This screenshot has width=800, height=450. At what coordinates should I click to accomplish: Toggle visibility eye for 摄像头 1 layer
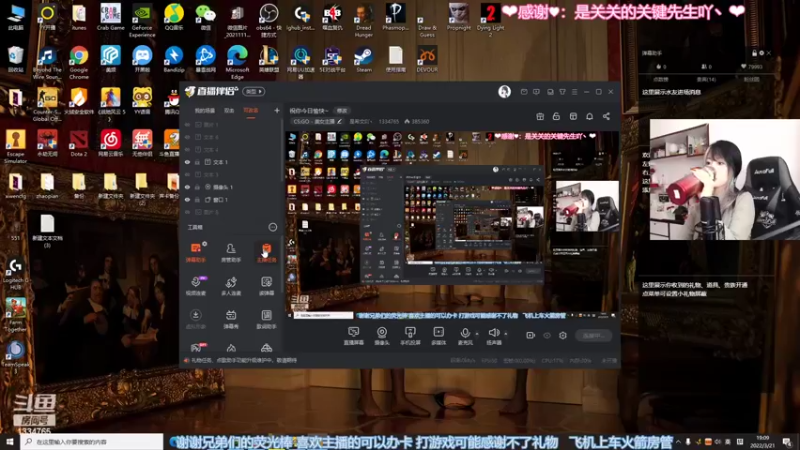187,187
